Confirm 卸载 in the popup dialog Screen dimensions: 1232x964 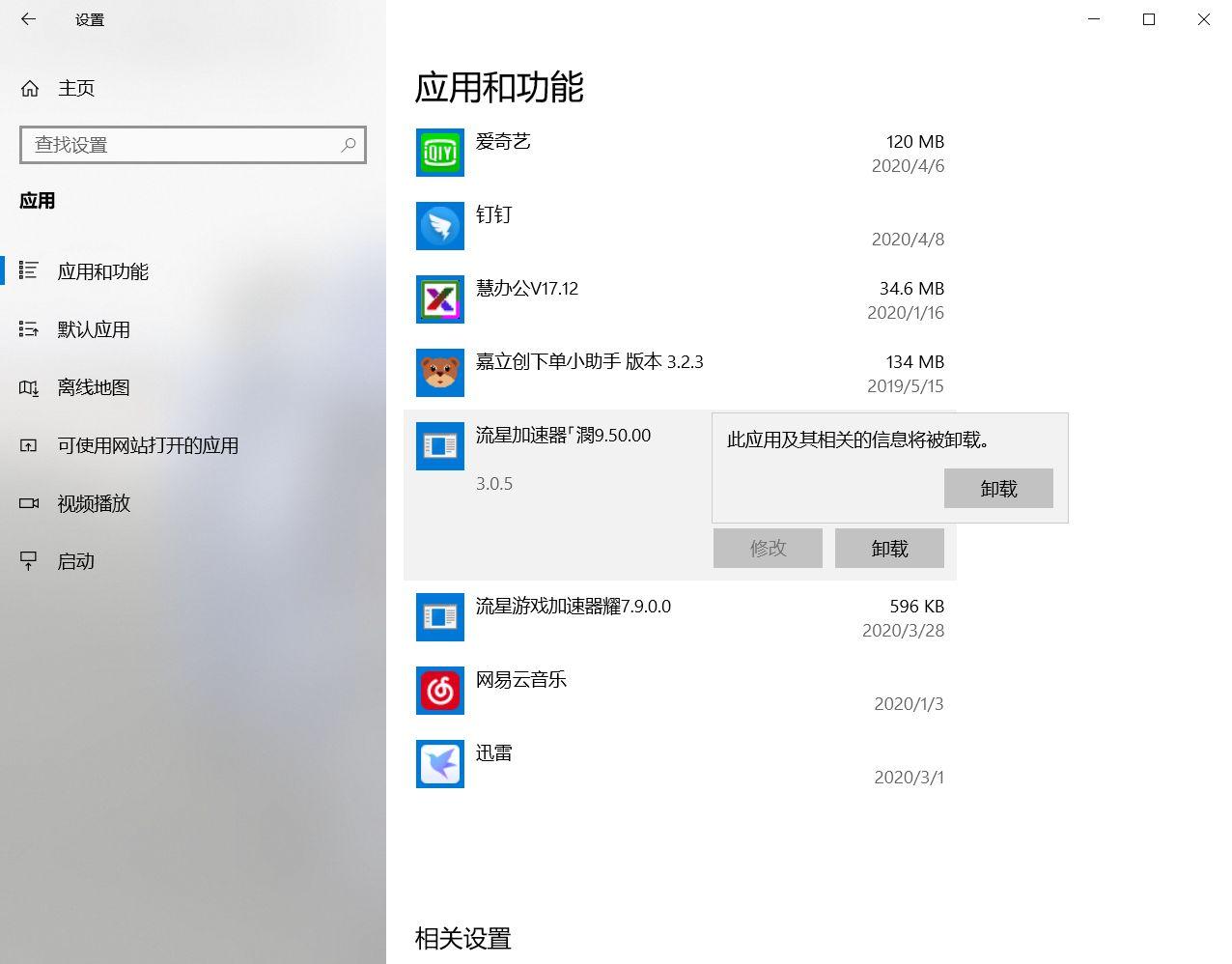[x=998, y=489]
